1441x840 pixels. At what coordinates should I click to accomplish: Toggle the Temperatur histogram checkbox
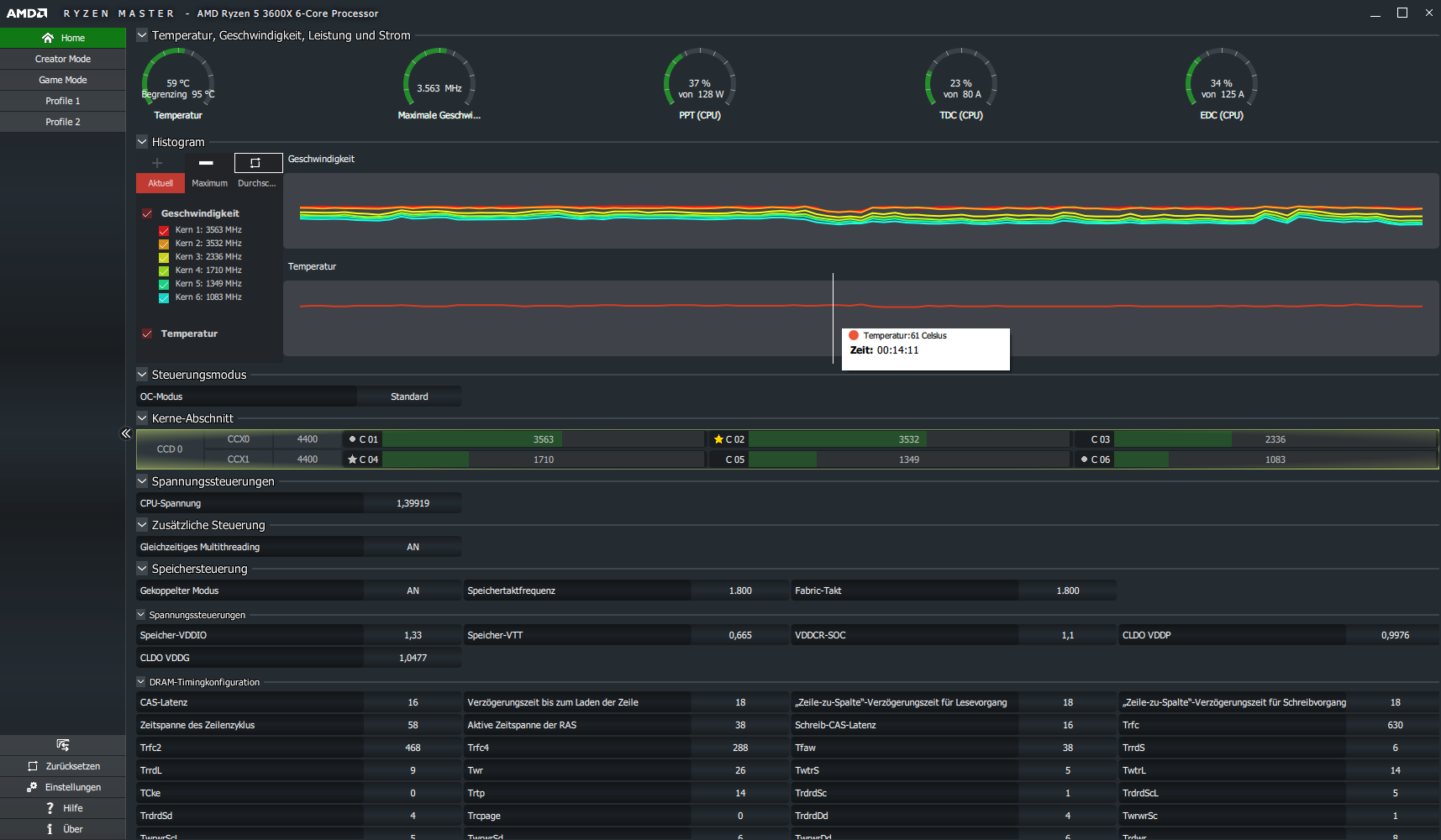pos(147,333)
